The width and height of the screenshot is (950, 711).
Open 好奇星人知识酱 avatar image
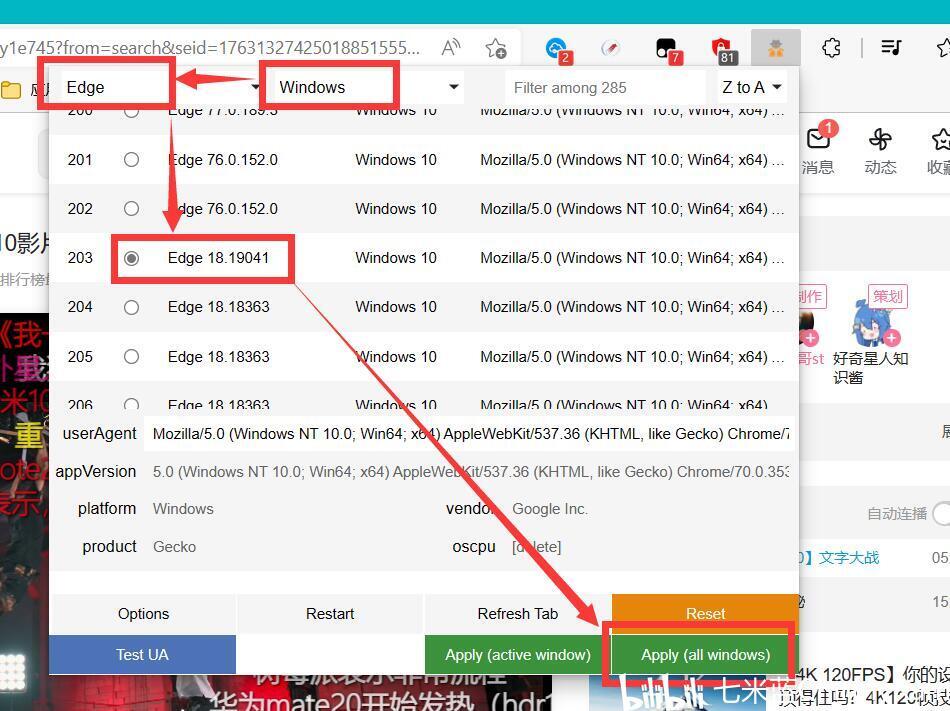[871, 324]
